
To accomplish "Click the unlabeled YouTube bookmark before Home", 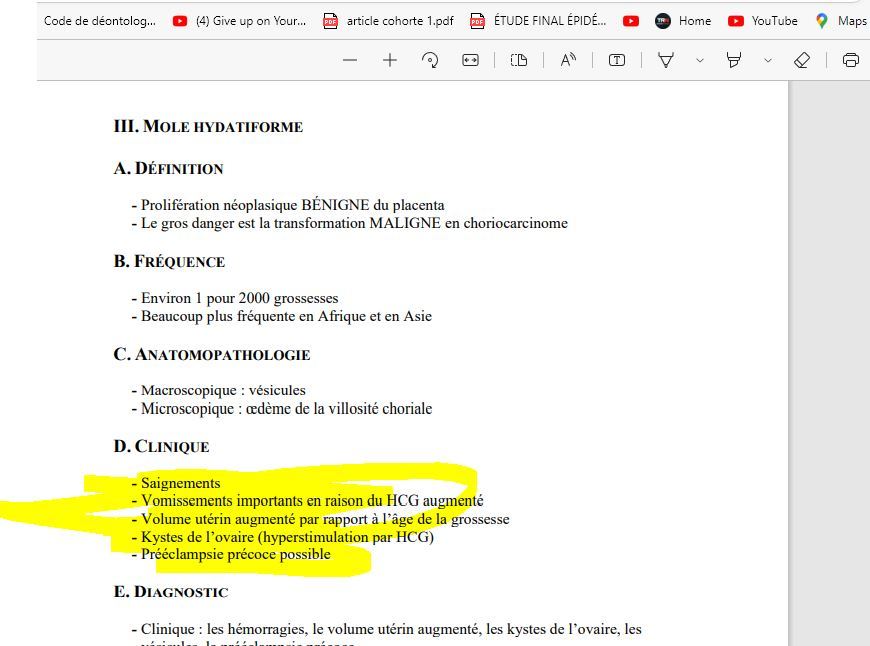I will [x=630, y=21].
